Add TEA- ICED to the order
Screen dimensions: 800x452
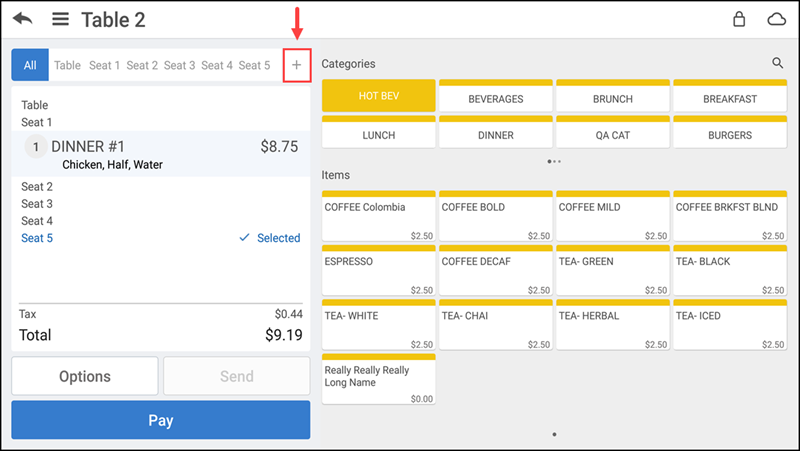point(730,324)
